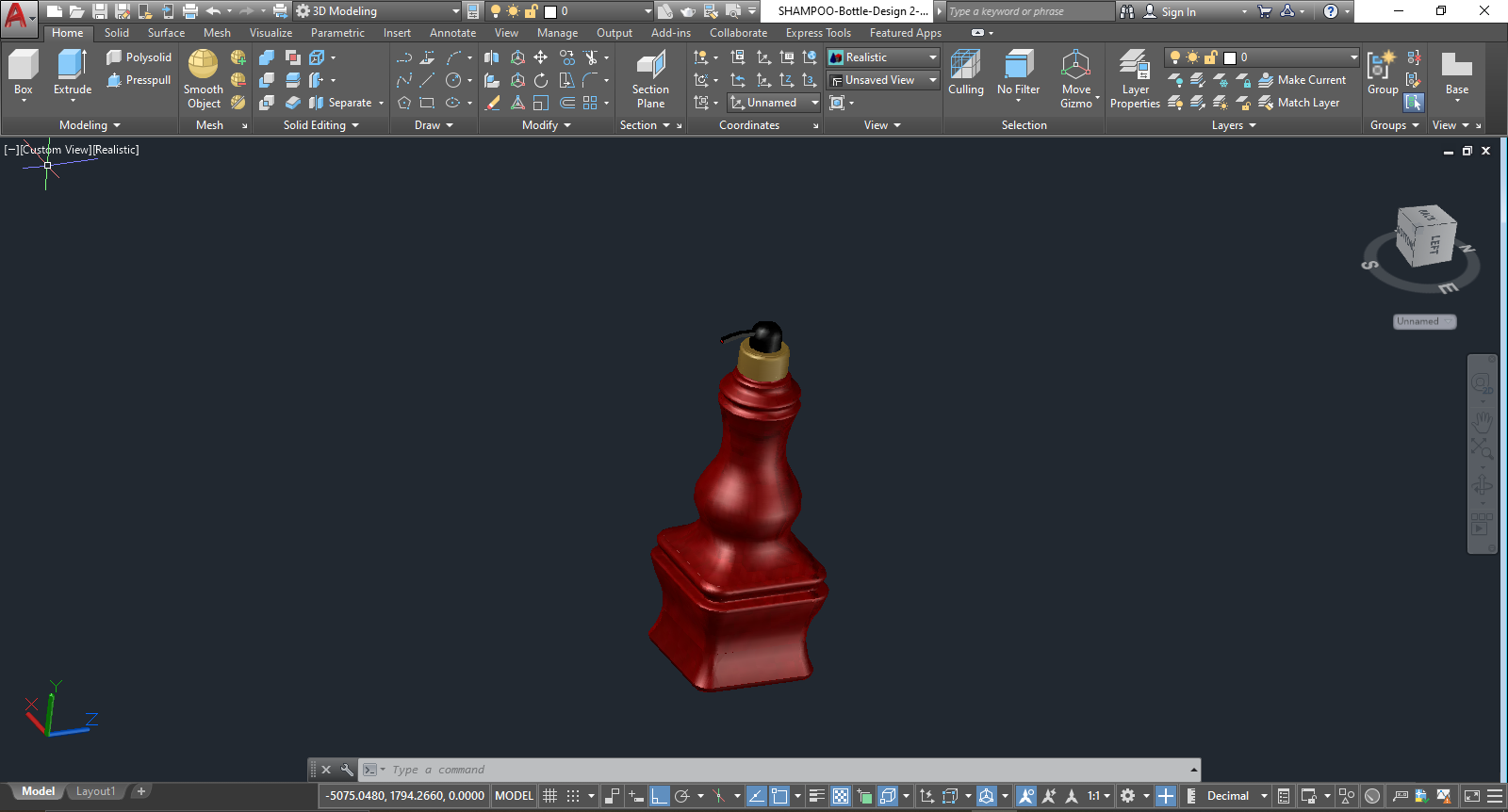Open the Annotate ribbon tab
Screen dimensions: 1508x812
(x=452, y=33)
